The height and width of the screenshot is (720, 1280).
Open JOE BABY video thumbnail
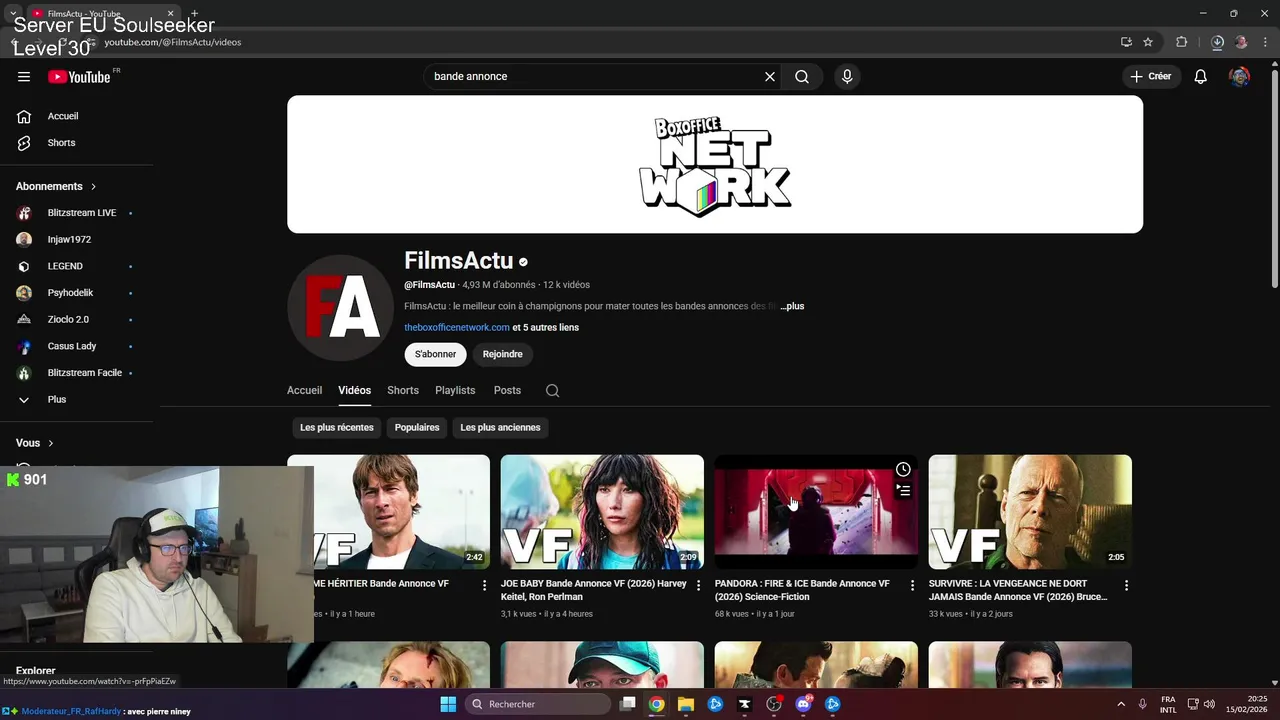click(x=602, y=512)
